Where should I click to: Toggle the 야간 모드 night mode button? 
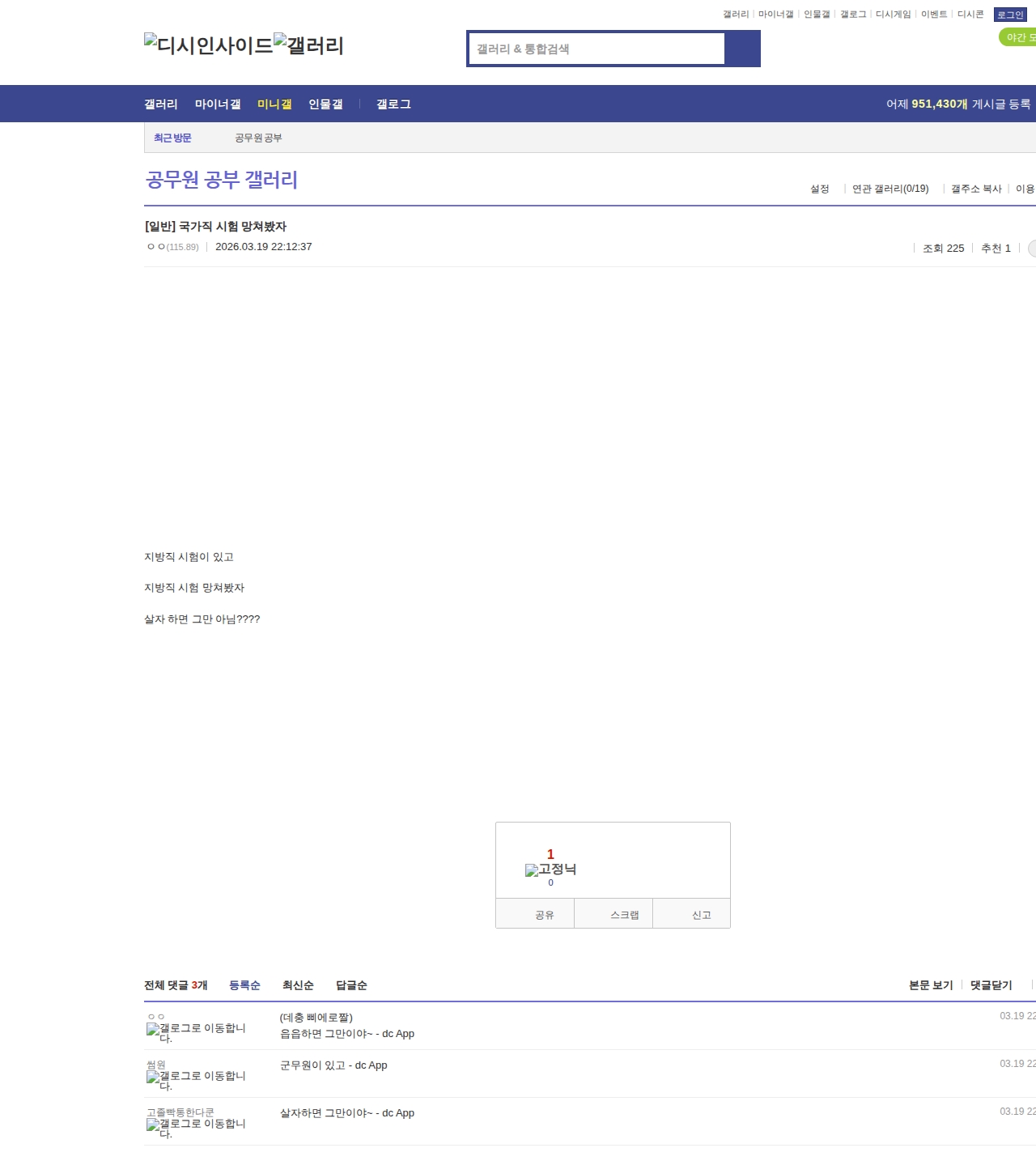[x=1019, y=37]
